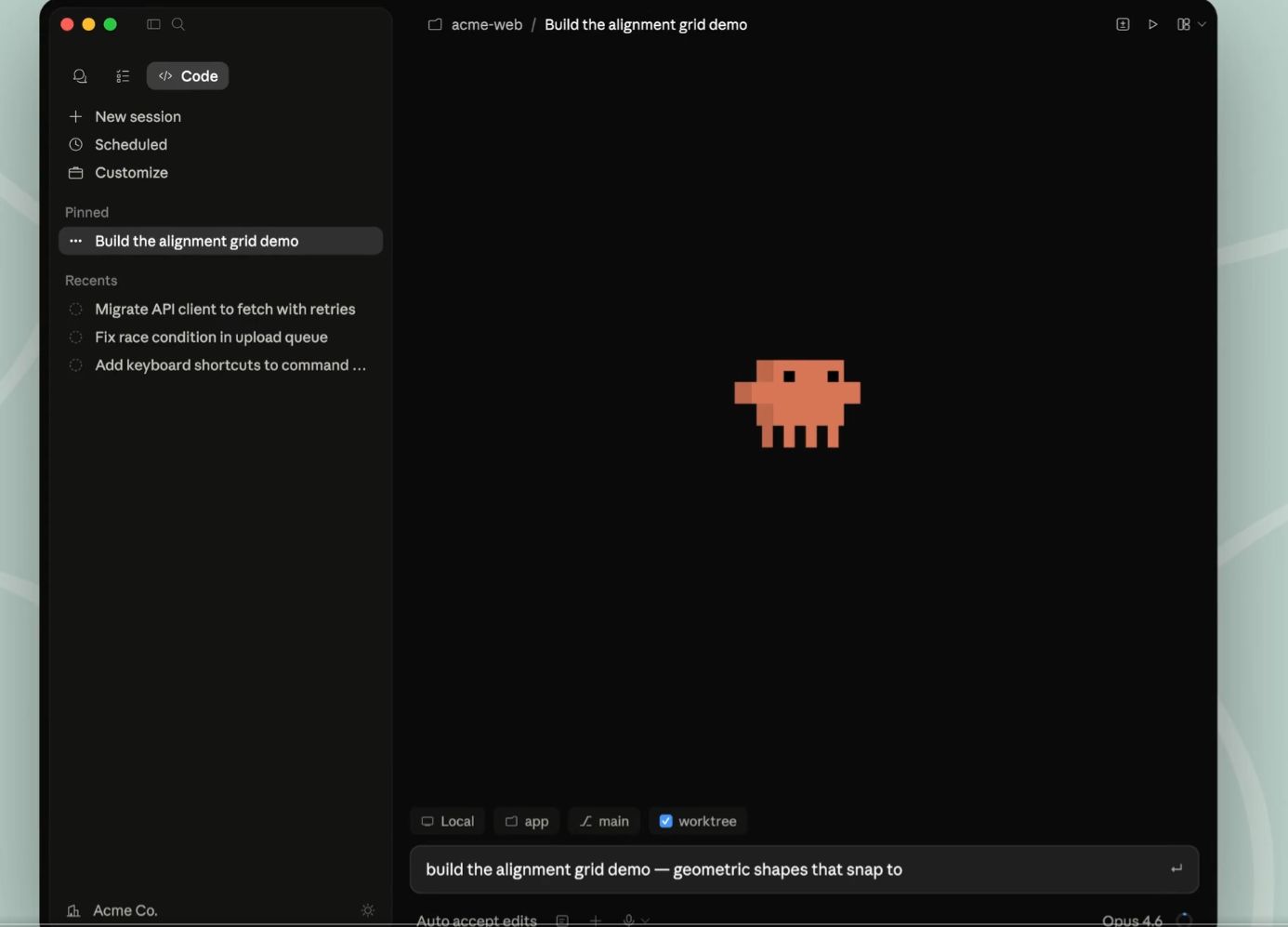Click the Pinned section header
This screenshot has height=927, width=1288.
(x=86, y=212)
